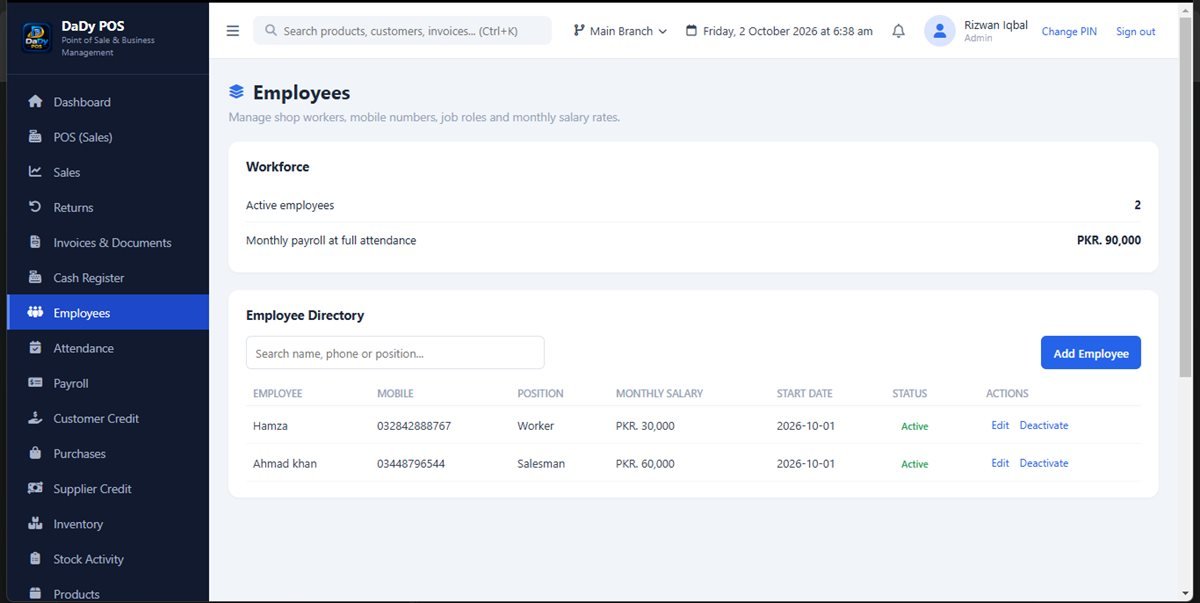
Task: Click the Monthly Salary column header
Action: point(659,394)
